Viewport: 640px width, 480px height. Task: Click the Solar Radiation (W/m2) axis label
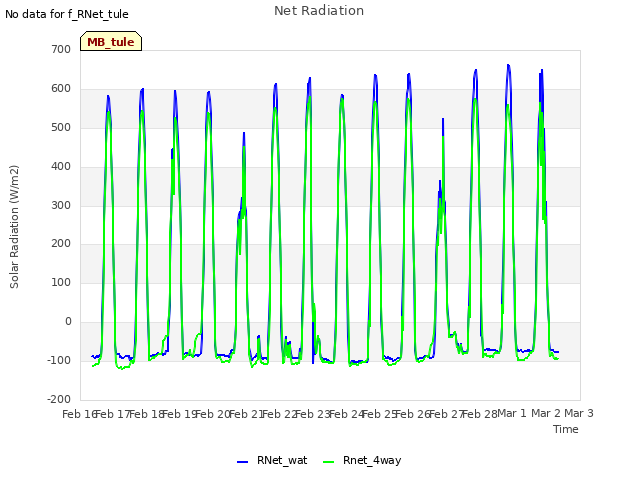coord(14,227)
